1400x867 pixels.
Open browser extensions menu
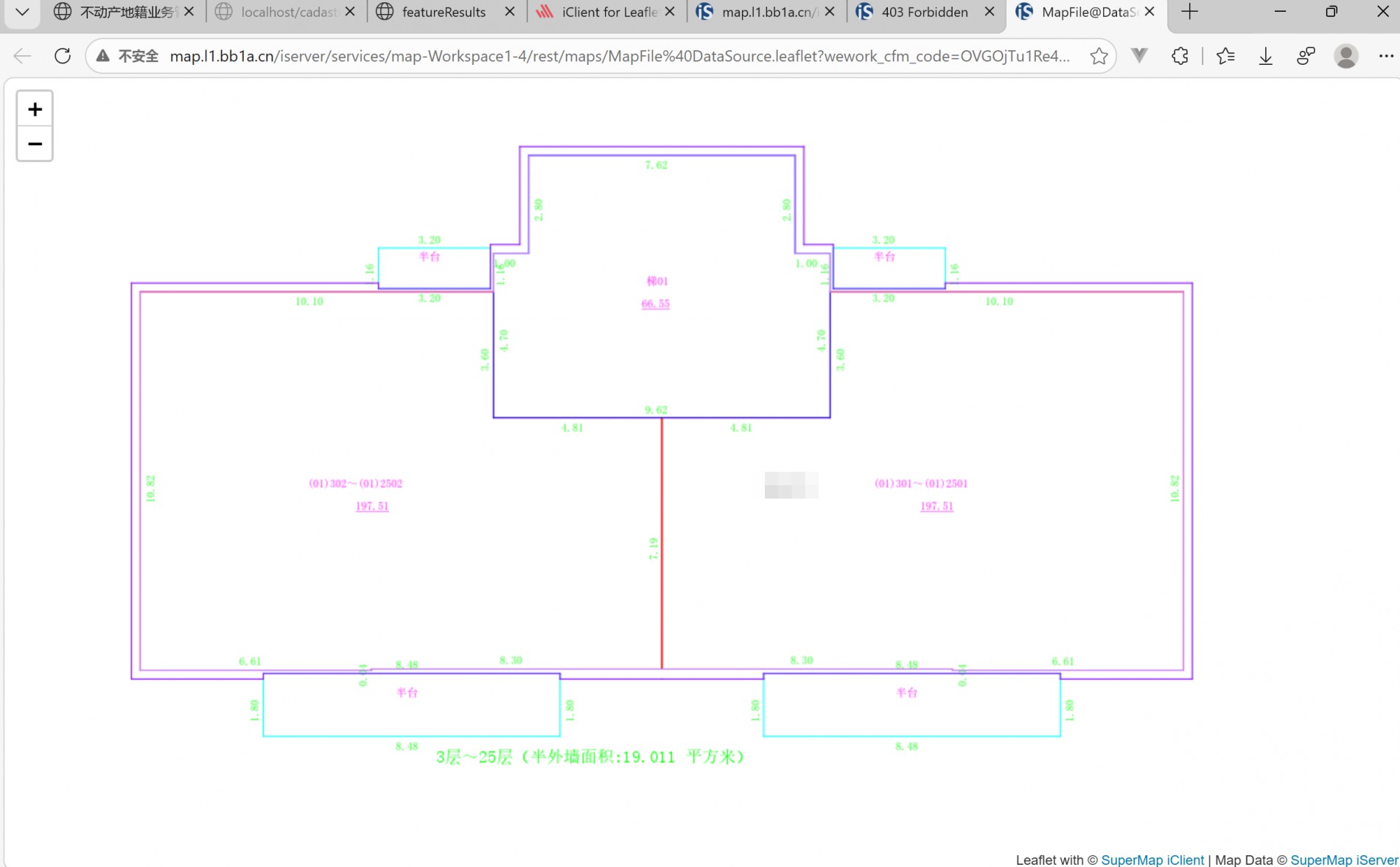[x=1180, y=56]
